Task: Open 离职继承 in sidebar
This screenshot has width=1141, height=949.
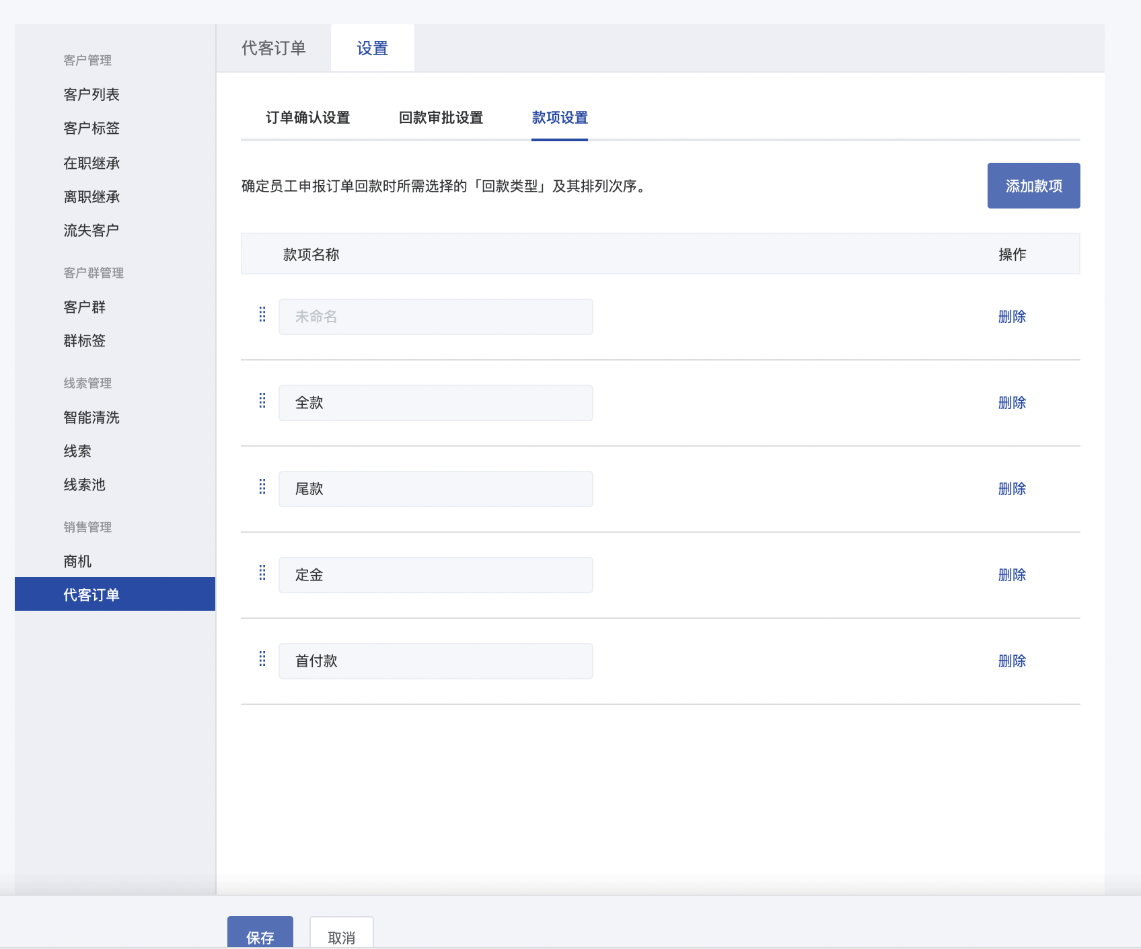Action: point(91,196)
